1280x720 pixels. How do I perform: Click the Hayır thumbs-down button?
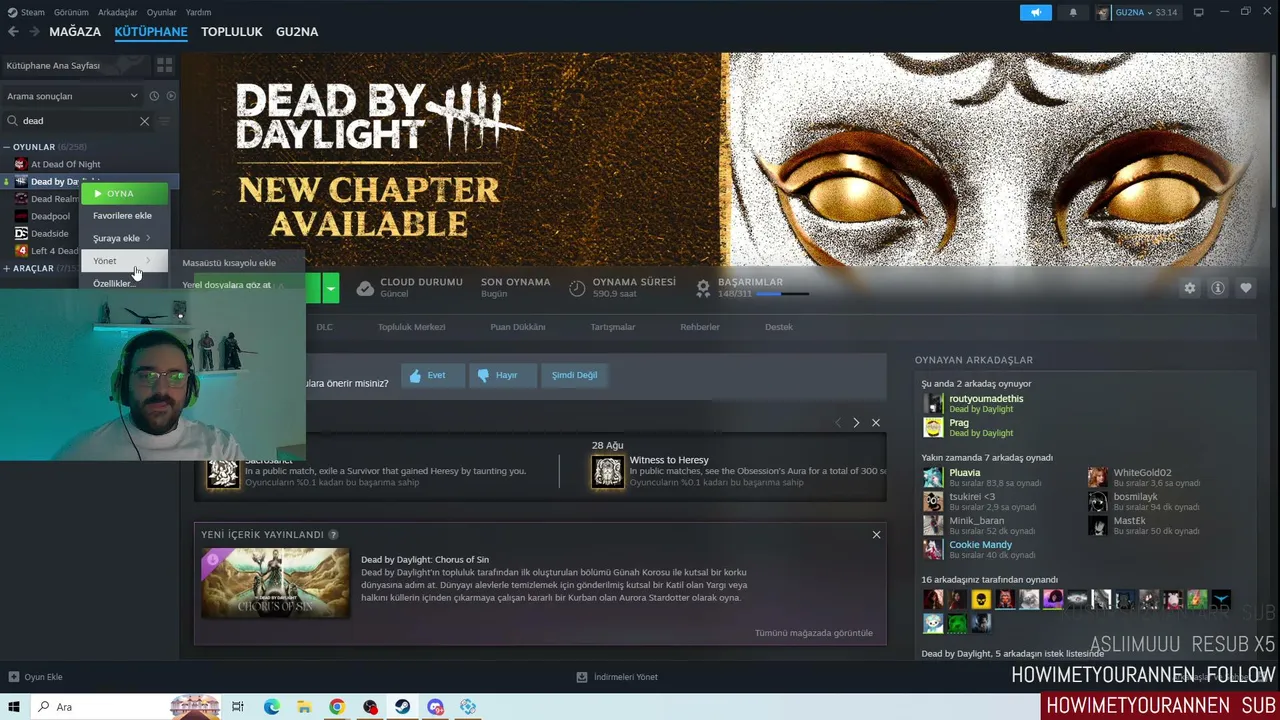coord(504,375)
